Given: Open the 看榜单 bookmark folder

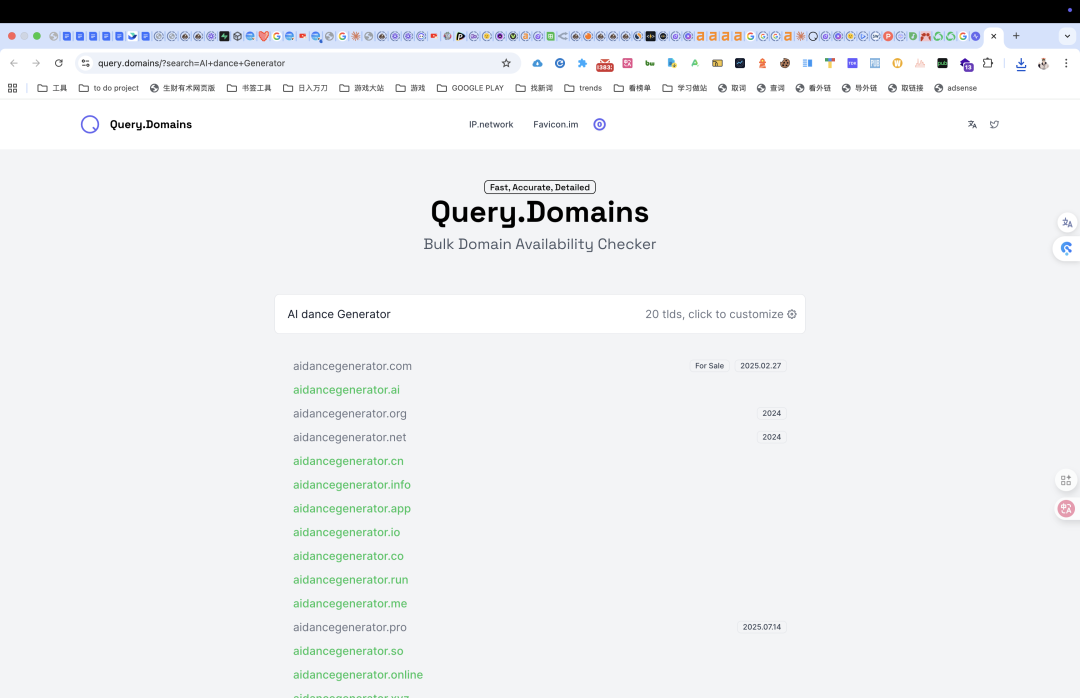Looking at the screenshot, I should [632, 88].
